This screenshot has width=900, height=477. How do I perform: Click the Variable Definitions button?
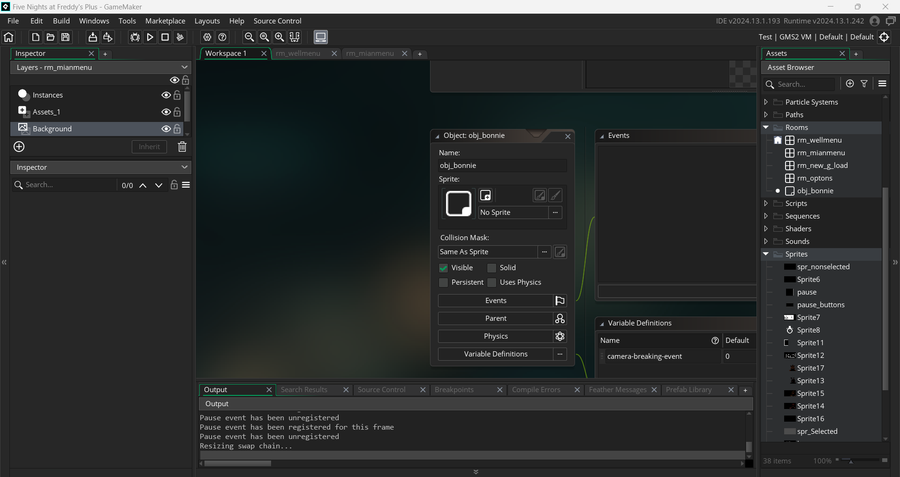pyautogui.click(x=495, y=354)
